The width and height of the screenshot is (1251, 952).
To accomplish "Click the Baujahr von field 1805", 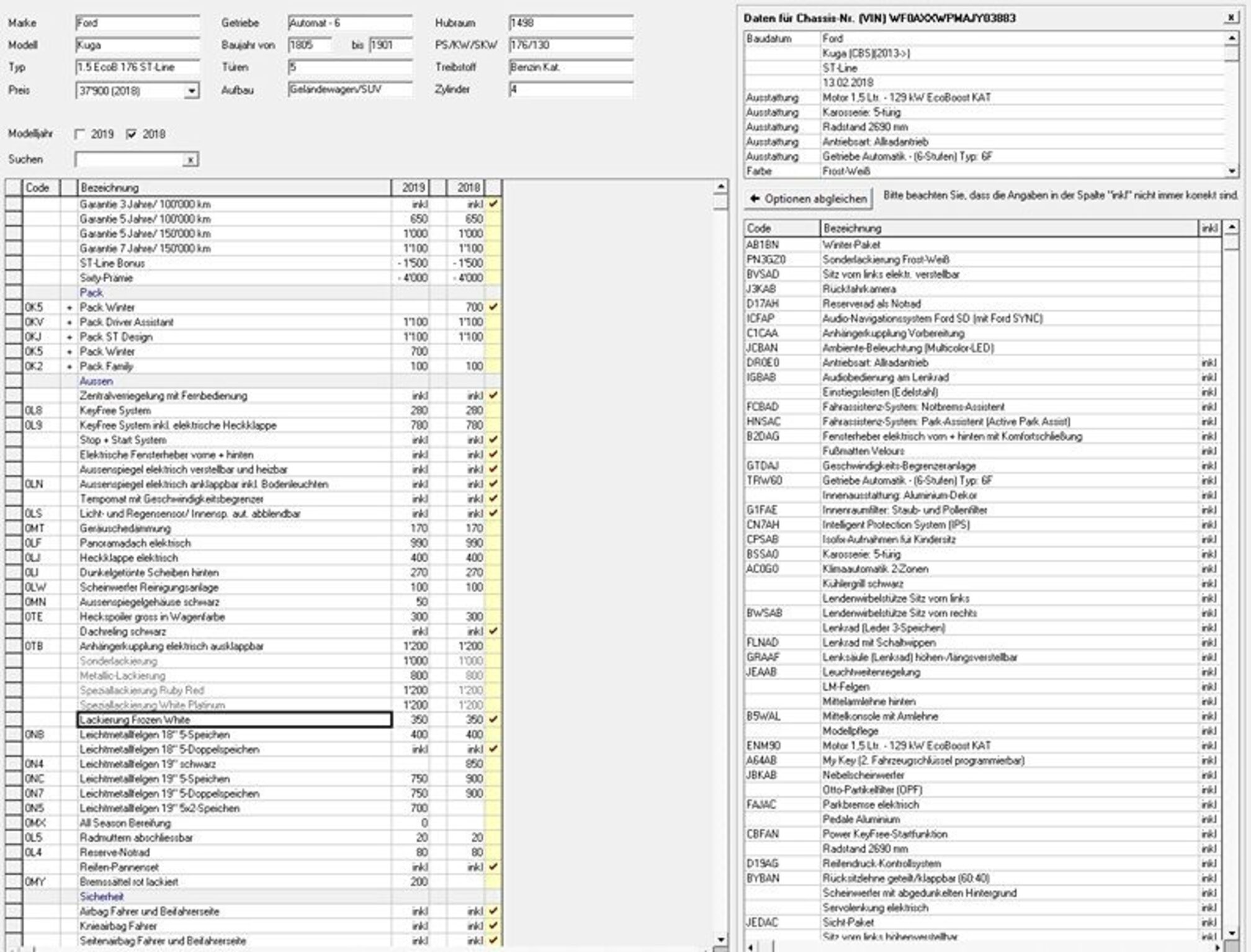I will tap(309, 45).
